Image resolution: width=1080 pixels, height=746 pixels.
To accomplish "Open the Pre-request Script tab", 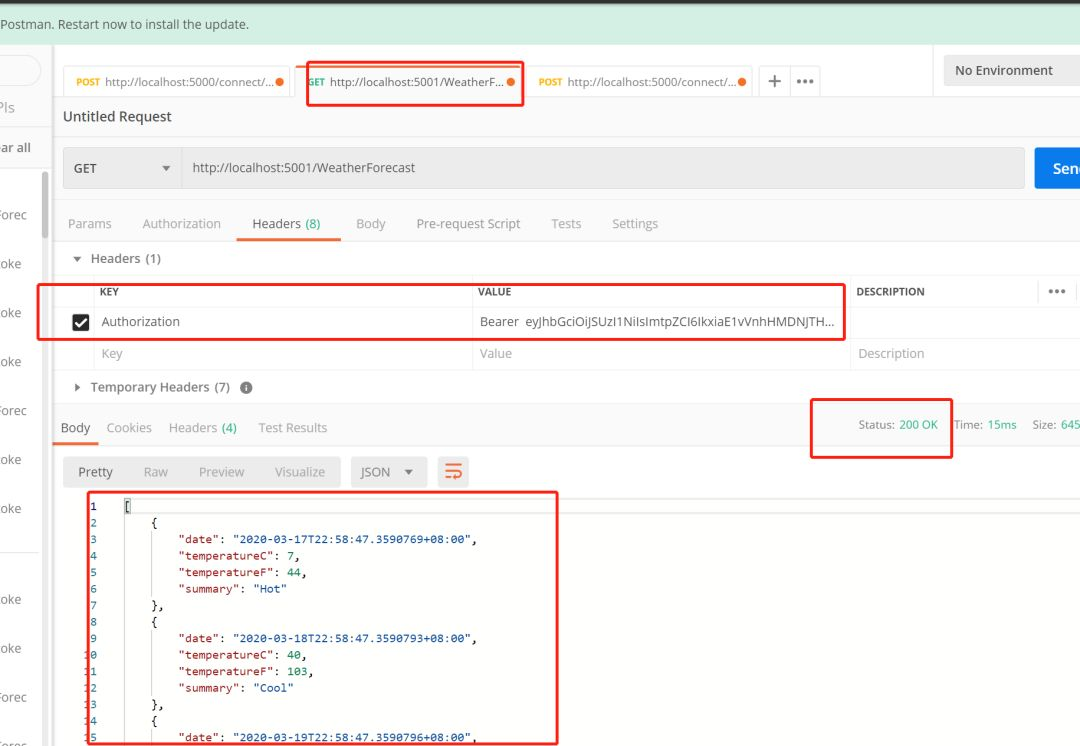I will 468,224.
